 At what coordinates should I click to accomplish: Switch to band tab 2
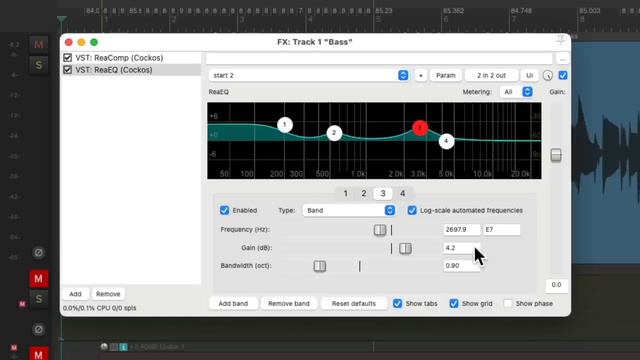coord(364,193)
